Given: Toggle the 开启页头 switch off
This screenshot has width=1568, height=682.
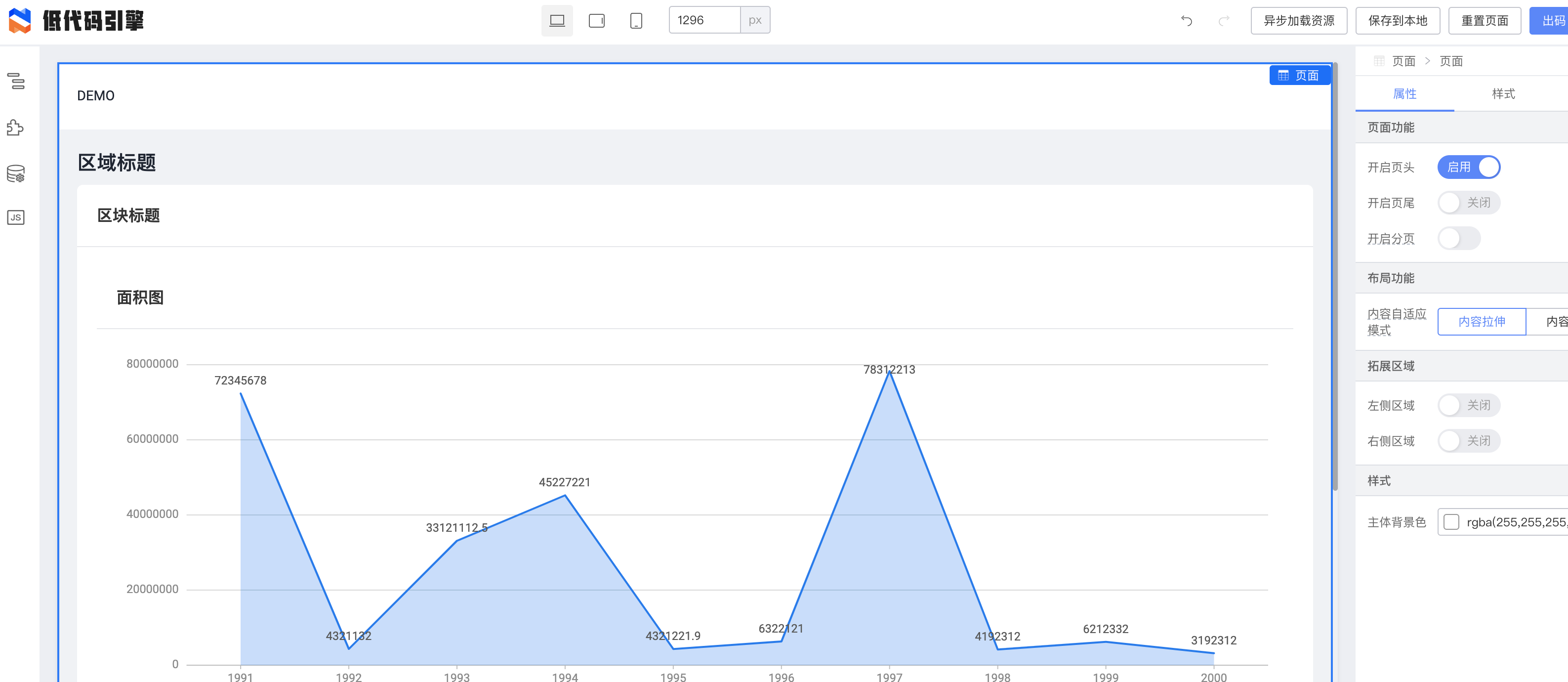Looking at the screenshot, I should (1468, 167).
